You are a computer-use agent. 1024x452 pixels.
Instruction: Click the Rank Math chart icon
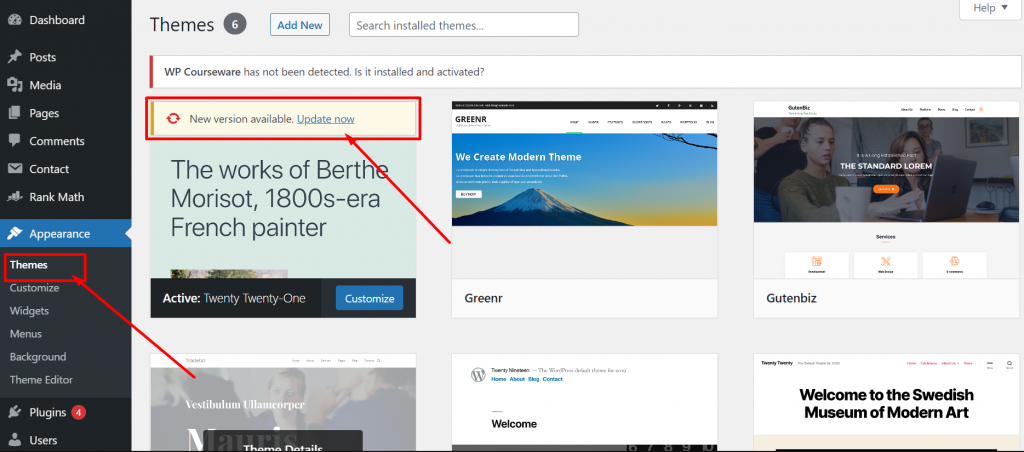point(15,198)
